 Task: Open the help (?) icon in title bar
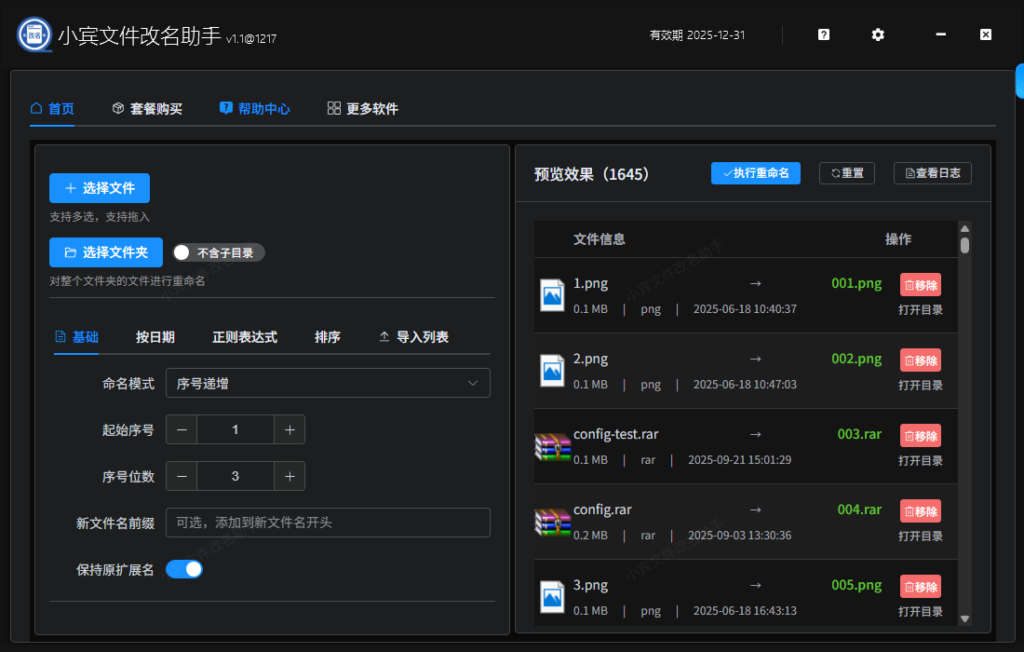coord(822,34)
